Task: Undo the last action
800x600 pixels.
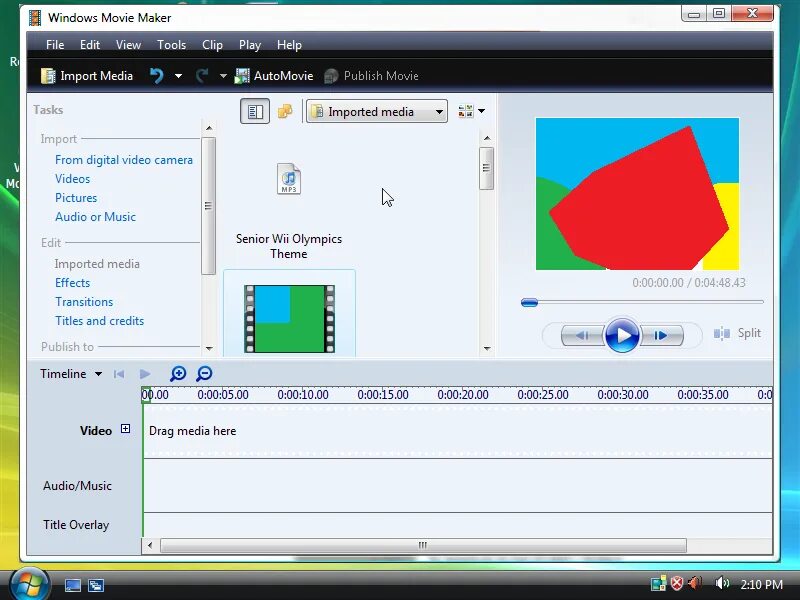Action: point(157,76)
